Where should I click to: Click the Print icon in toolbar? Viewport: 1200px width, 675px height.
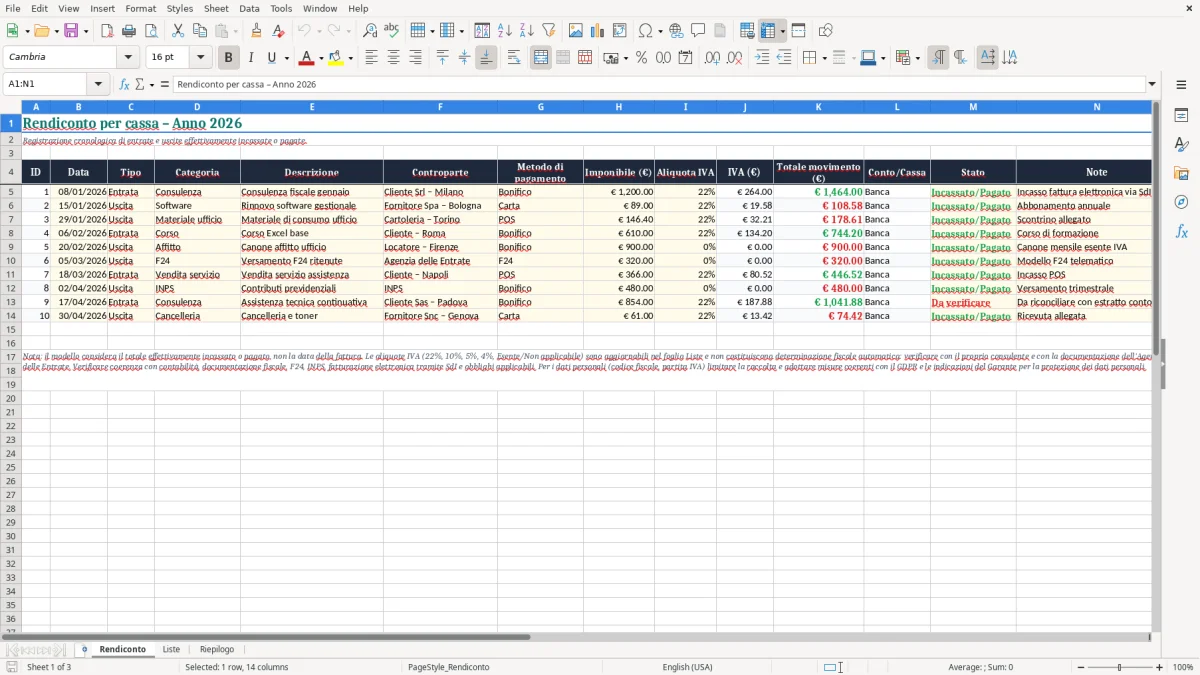[129, 31]
